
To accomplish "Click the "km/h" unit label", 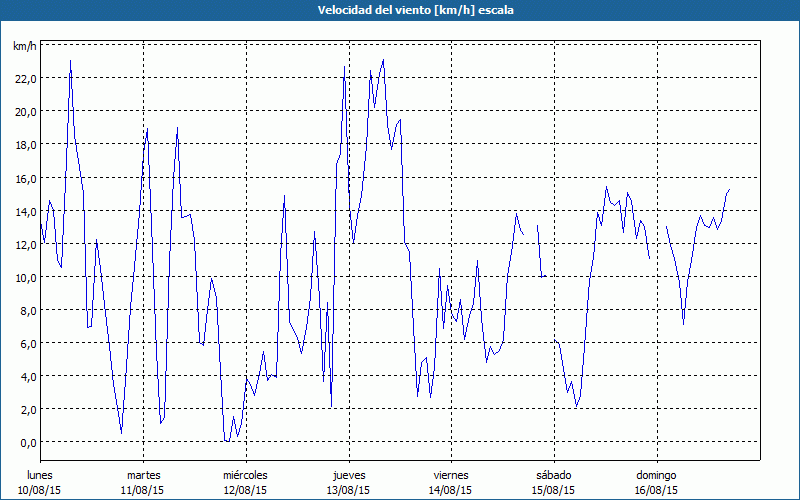I will 24,47.
